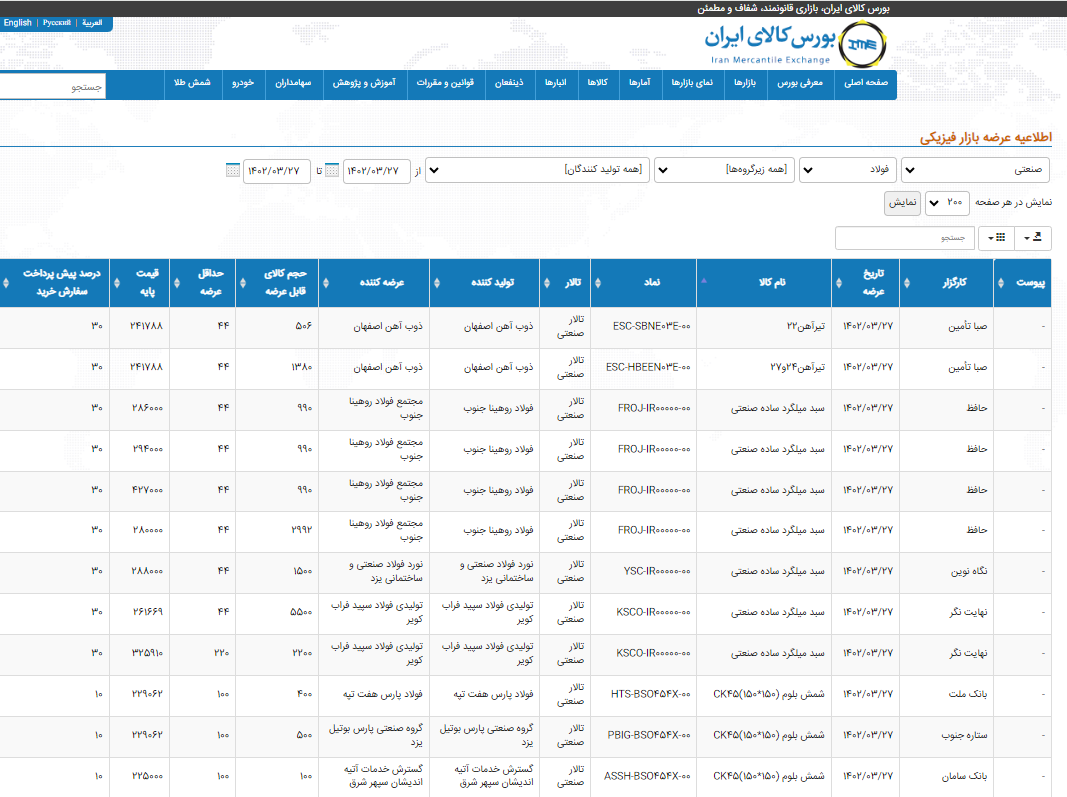Viewport: 1067px width, 797px height.
Task: Click the نمایش button
Action: coord(902,203)
